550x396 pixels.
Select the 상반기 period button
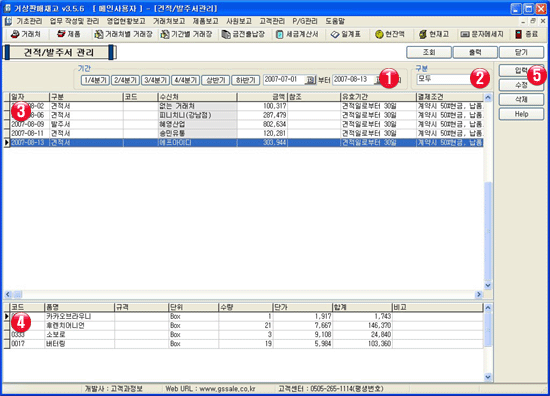pos(215,80)
